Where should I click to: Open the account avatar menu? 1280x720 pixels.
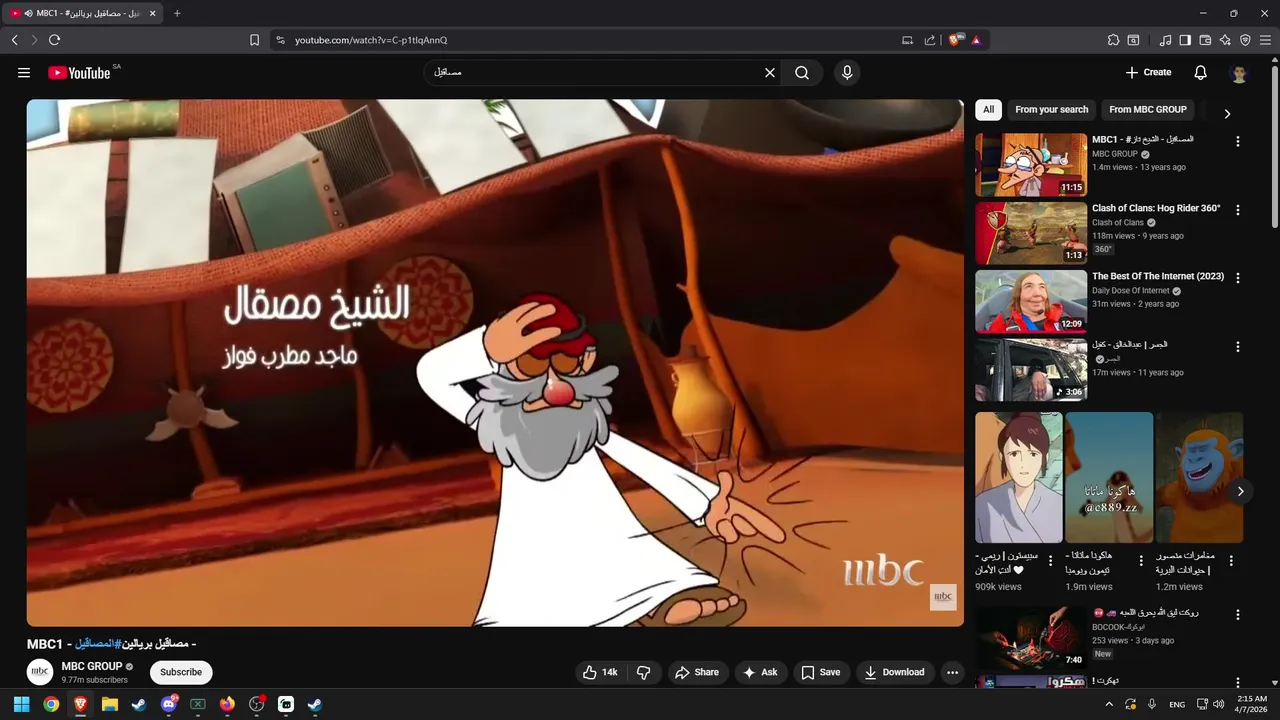1239,72
